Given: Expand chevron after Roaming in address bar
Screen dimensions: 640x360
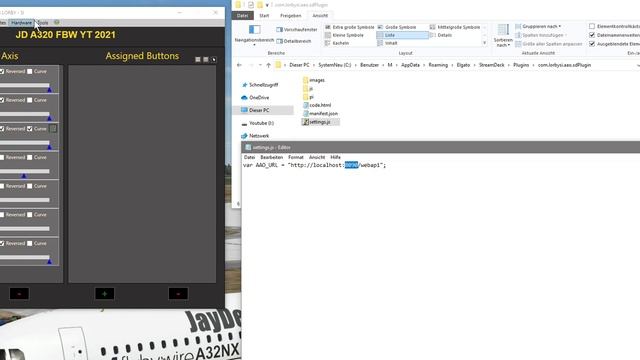Looking at the screenshot, I should coord(452,65).
